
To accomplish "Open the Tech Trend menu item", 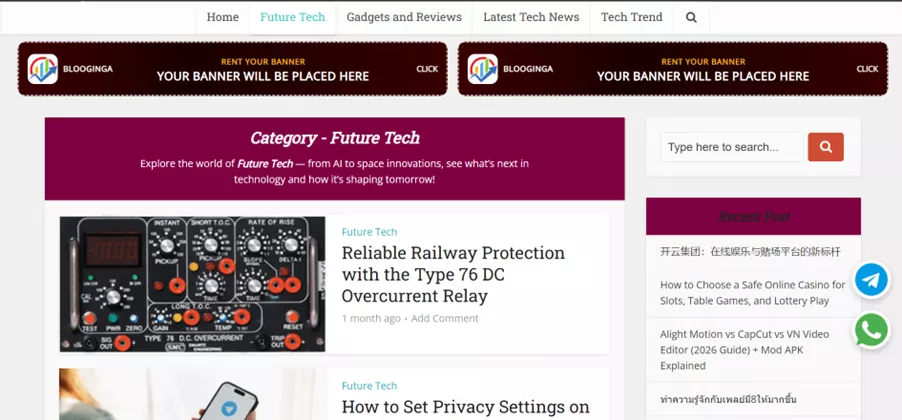I will pyautogui.click(x=631, y=17).
